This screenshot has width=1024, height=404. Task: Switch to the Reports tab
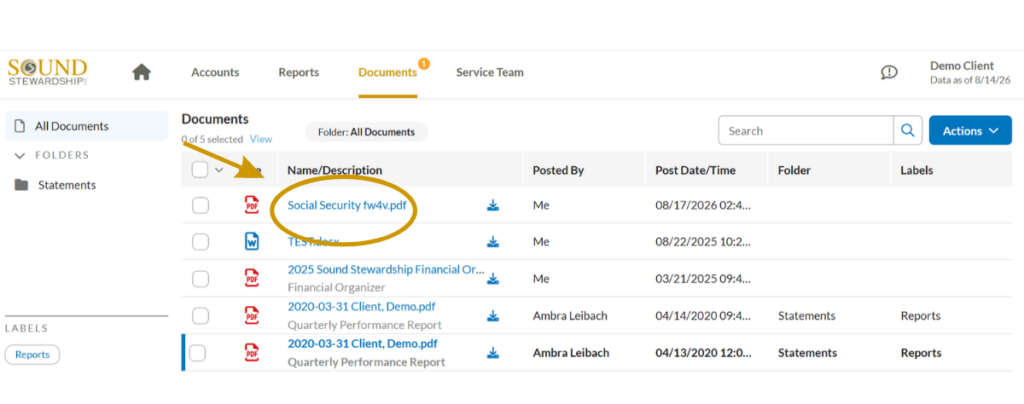click(x=298, y=72)
